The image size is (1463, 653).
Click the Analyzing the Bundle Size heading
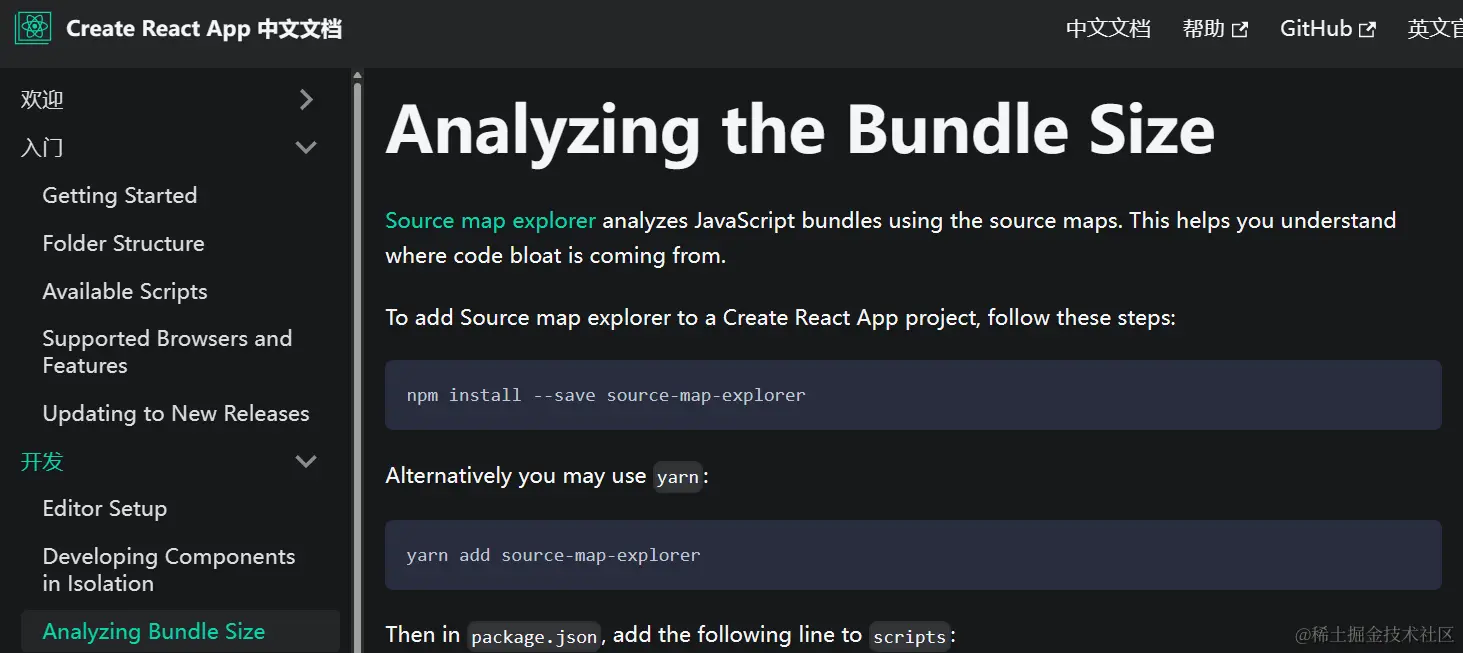tap(800, 130)
